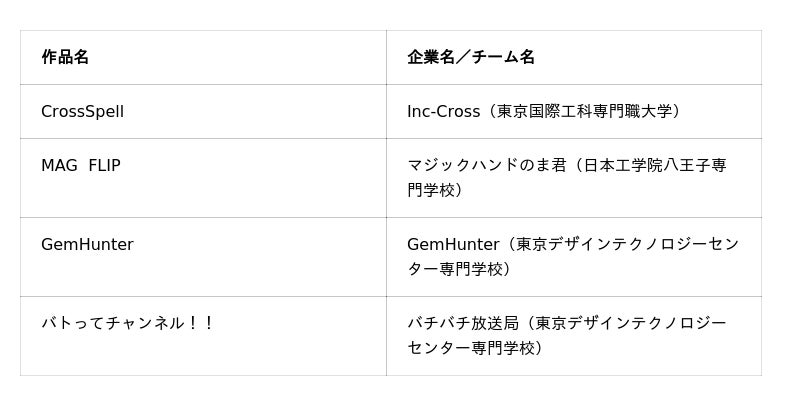This screenshot has height=406, width=800.
Task: Click the exclamation marks after バトってチャンネル
Action: 201,323
